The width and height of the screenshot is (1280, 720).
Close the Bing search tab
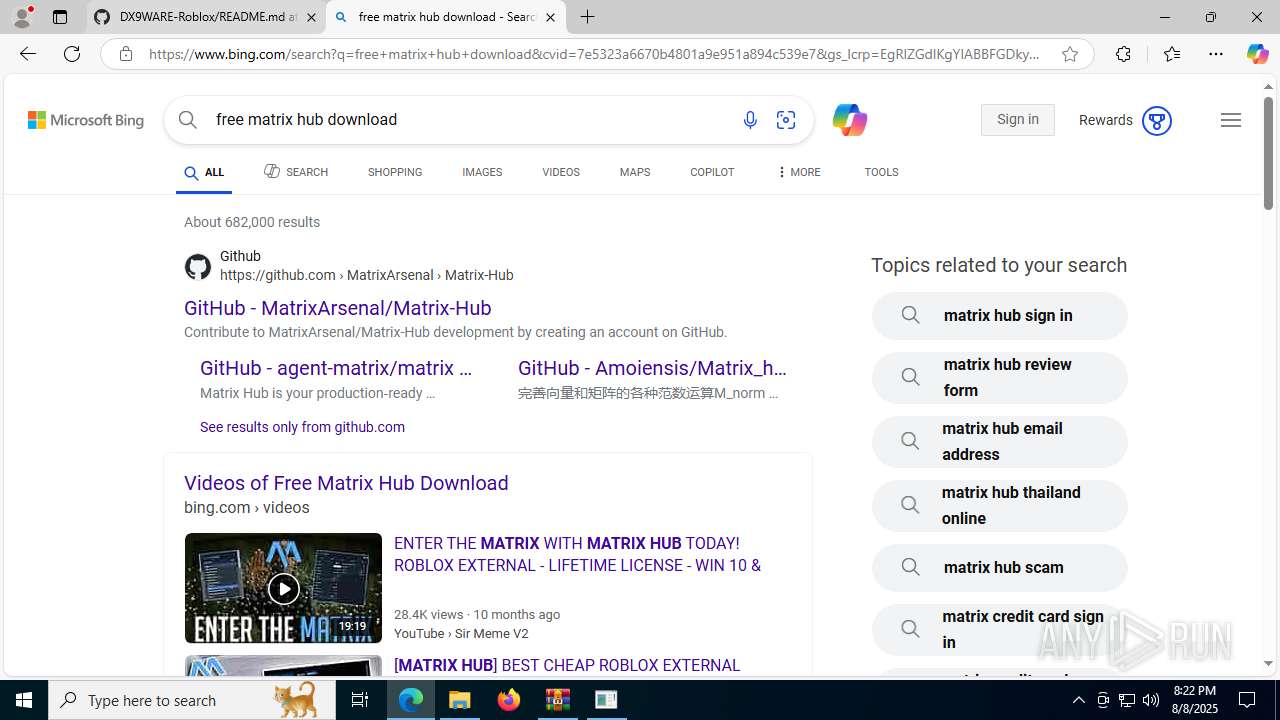550,17
